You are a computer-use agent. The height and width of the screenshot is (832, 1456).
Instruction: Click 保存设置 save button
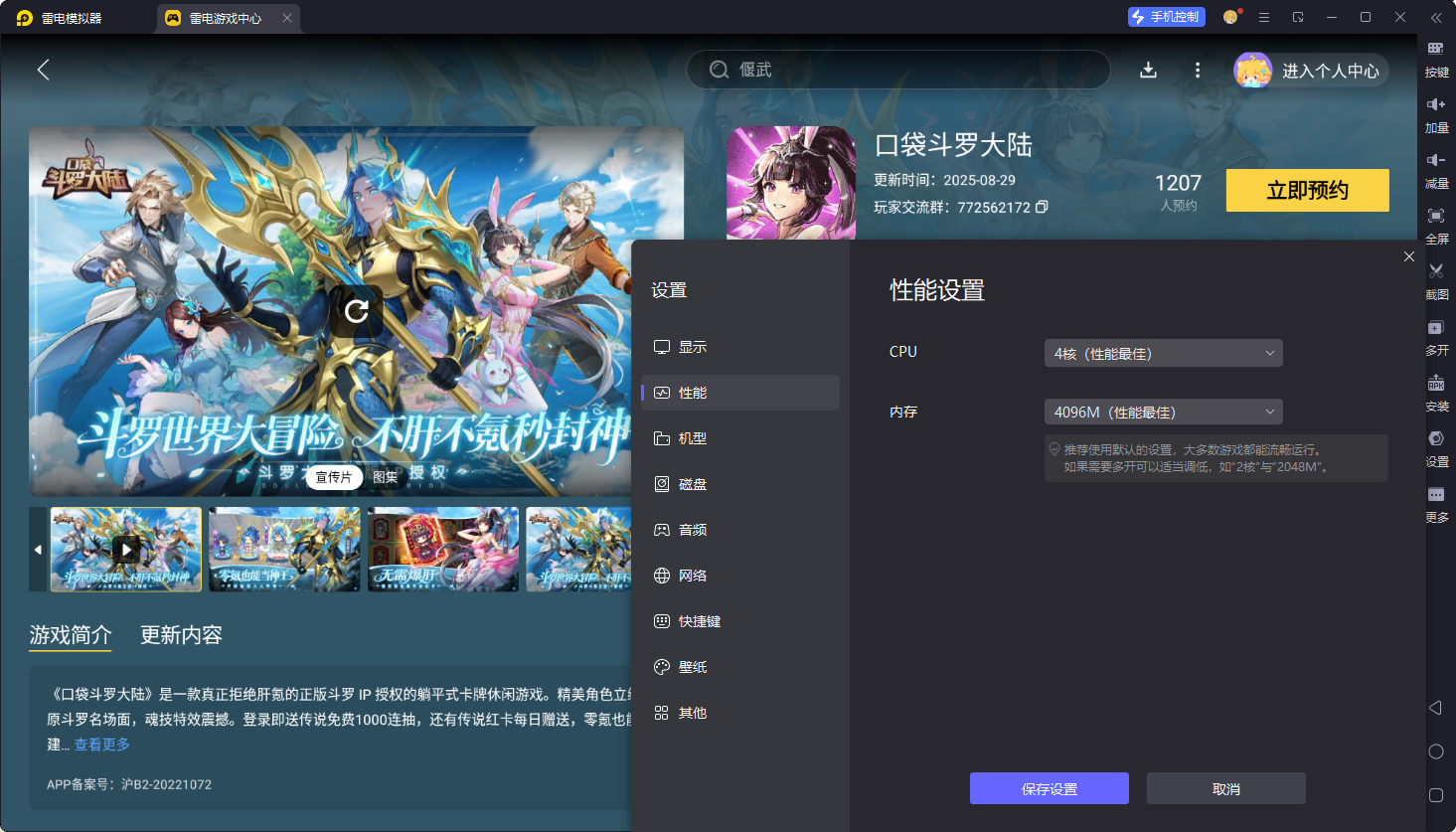pos(1050,788)
